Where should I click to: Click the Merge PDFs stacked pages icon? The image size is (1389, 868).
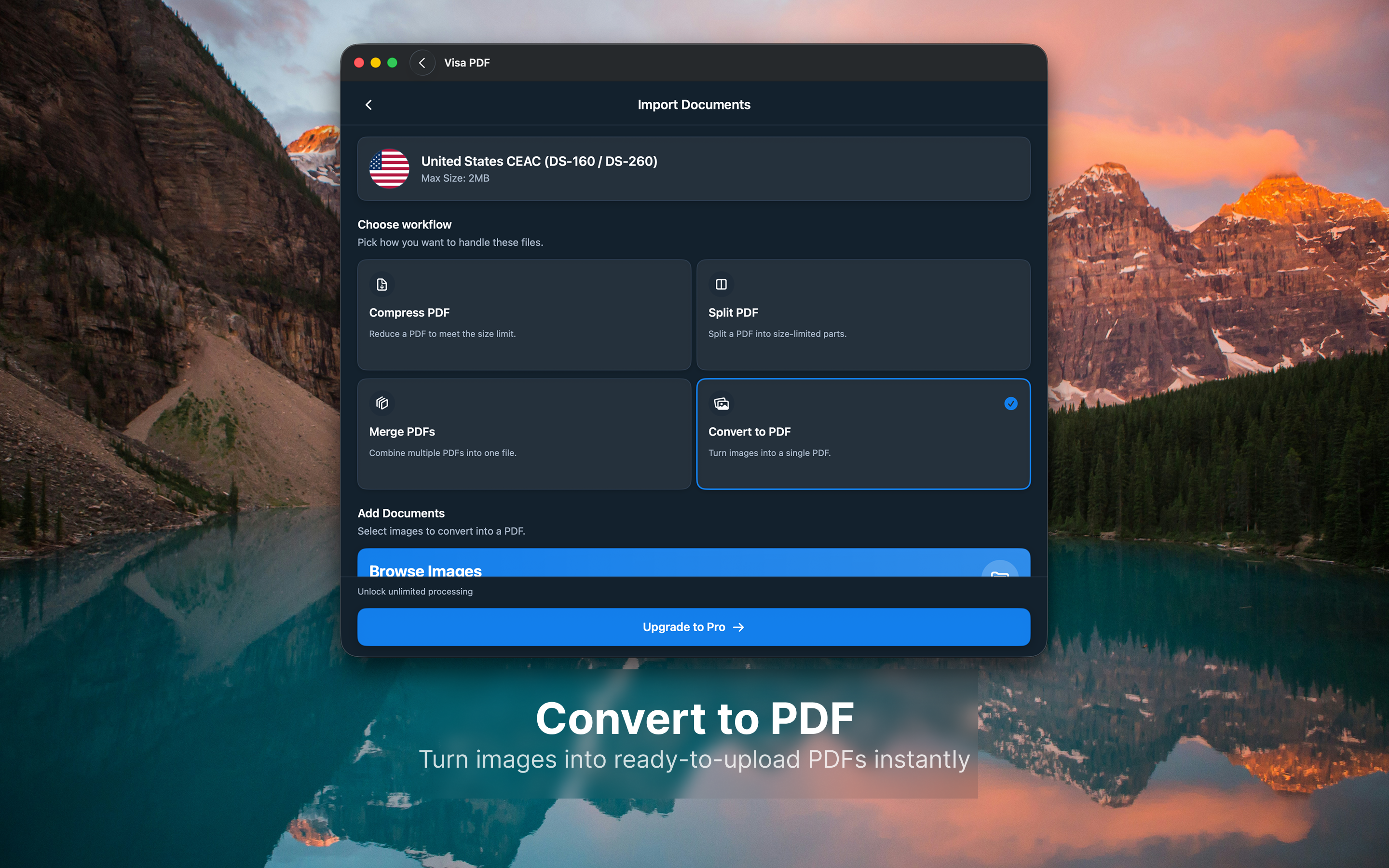(381, 403)
